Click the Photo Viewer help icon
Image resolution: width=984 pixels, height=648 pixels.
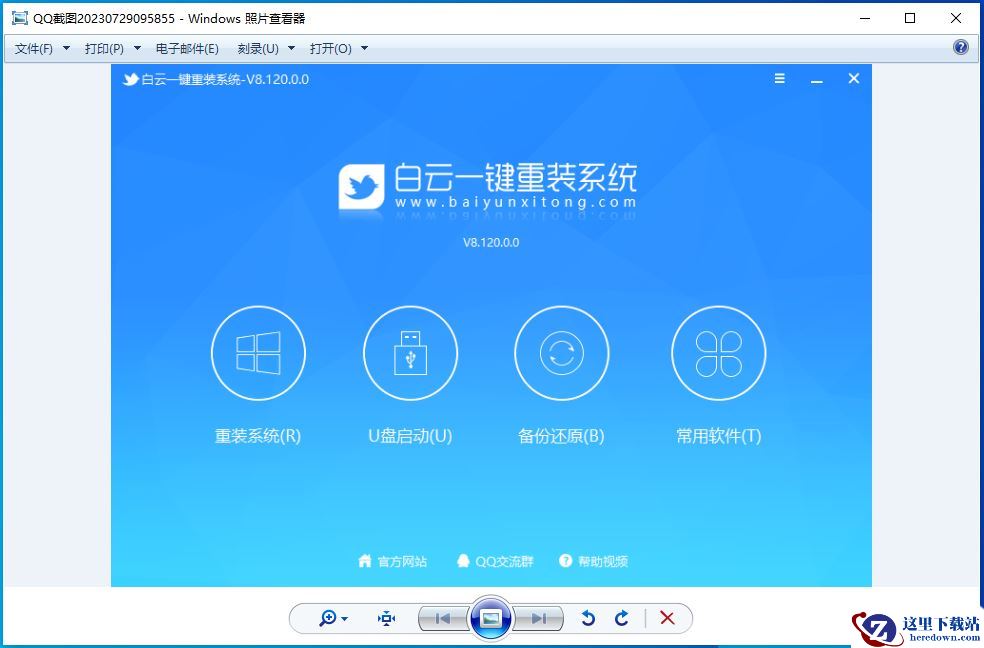coord(961,47)
